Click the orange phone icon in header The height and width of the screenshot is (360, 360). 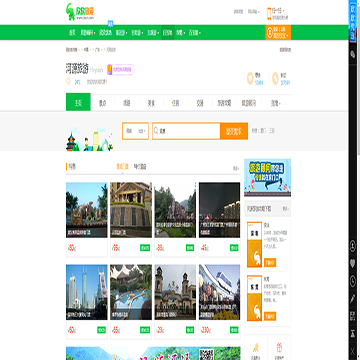[x=269, y=13]
